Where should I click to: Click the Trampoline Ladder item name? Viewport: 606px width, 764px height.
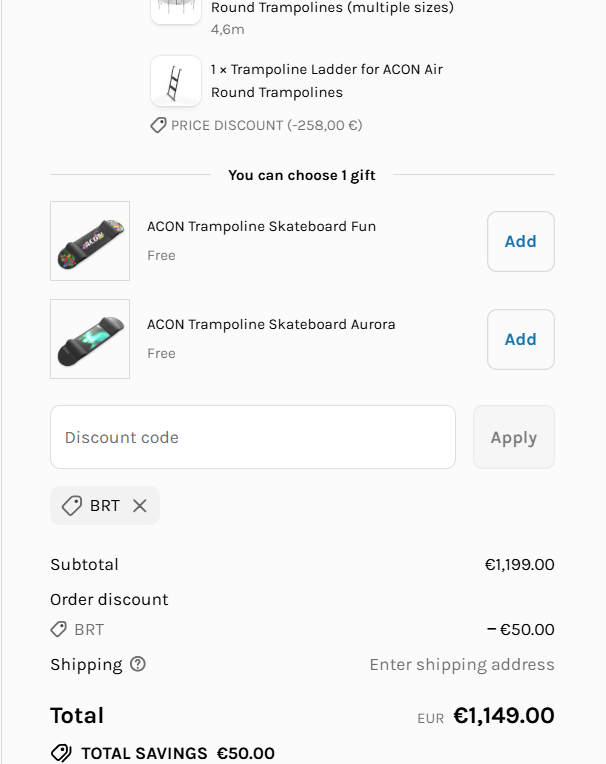point(326,81)
